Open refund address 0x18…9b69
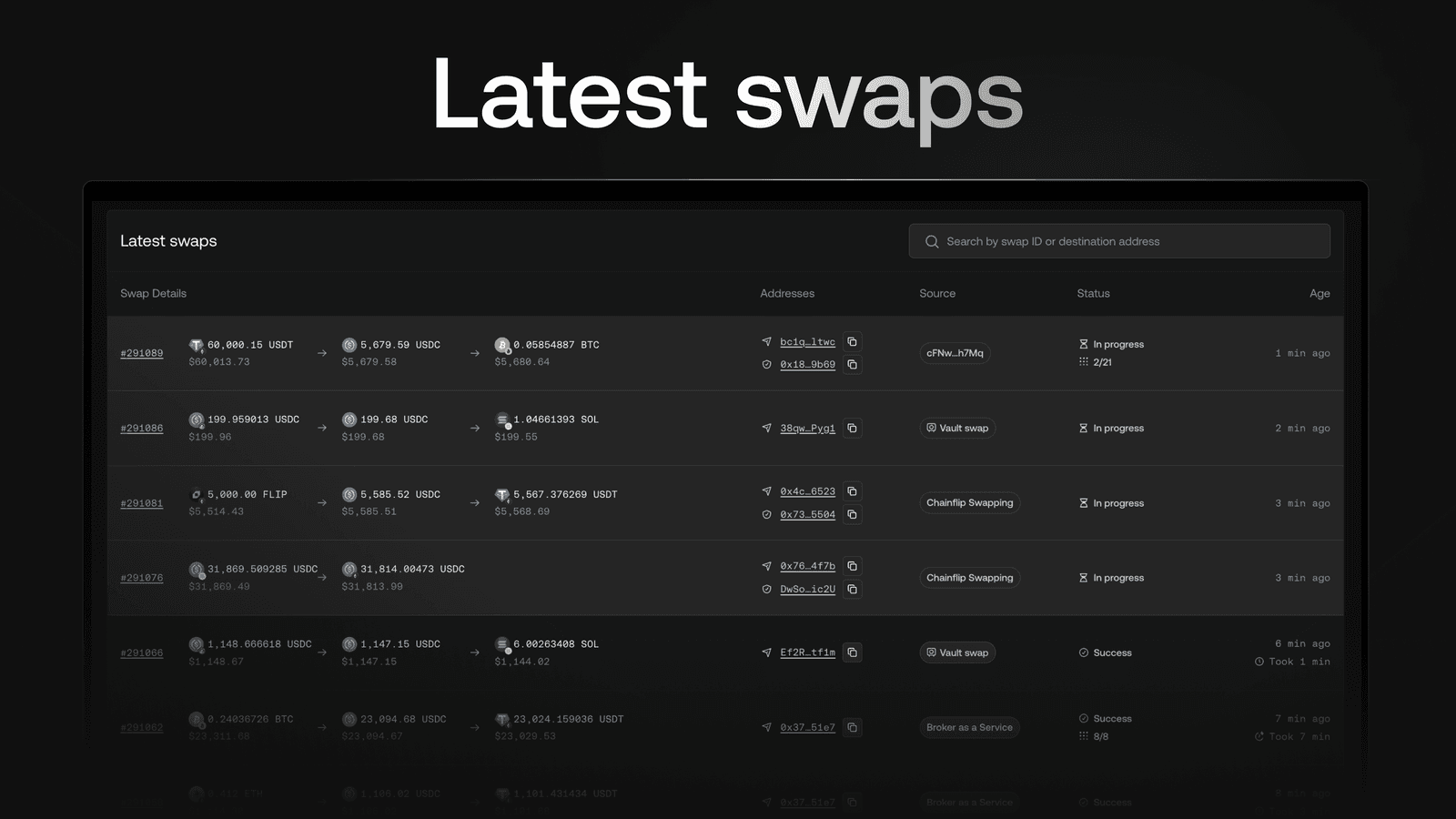Image resolution: width=1456 pixels, height=819 pixels. pos(807,364)
